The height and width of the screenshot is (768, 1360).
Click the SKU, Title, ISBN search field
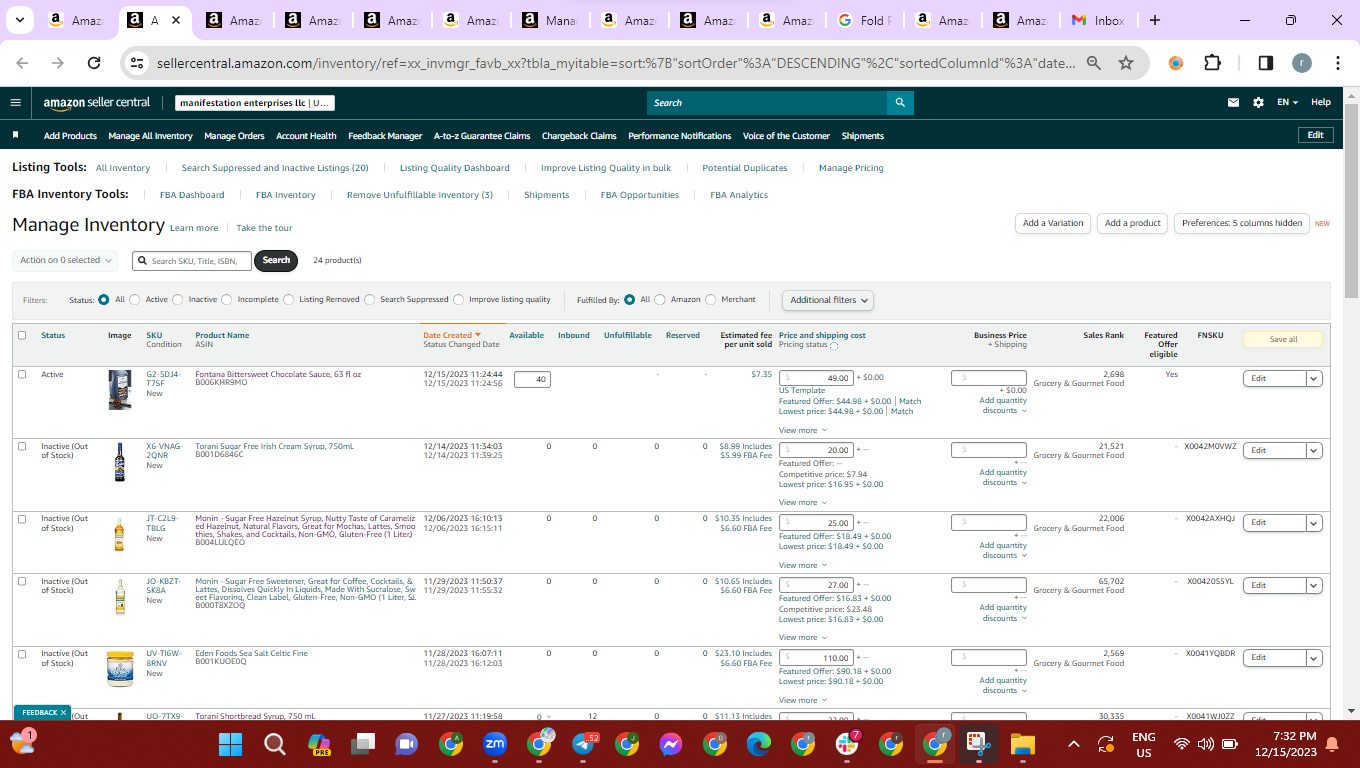192,261
